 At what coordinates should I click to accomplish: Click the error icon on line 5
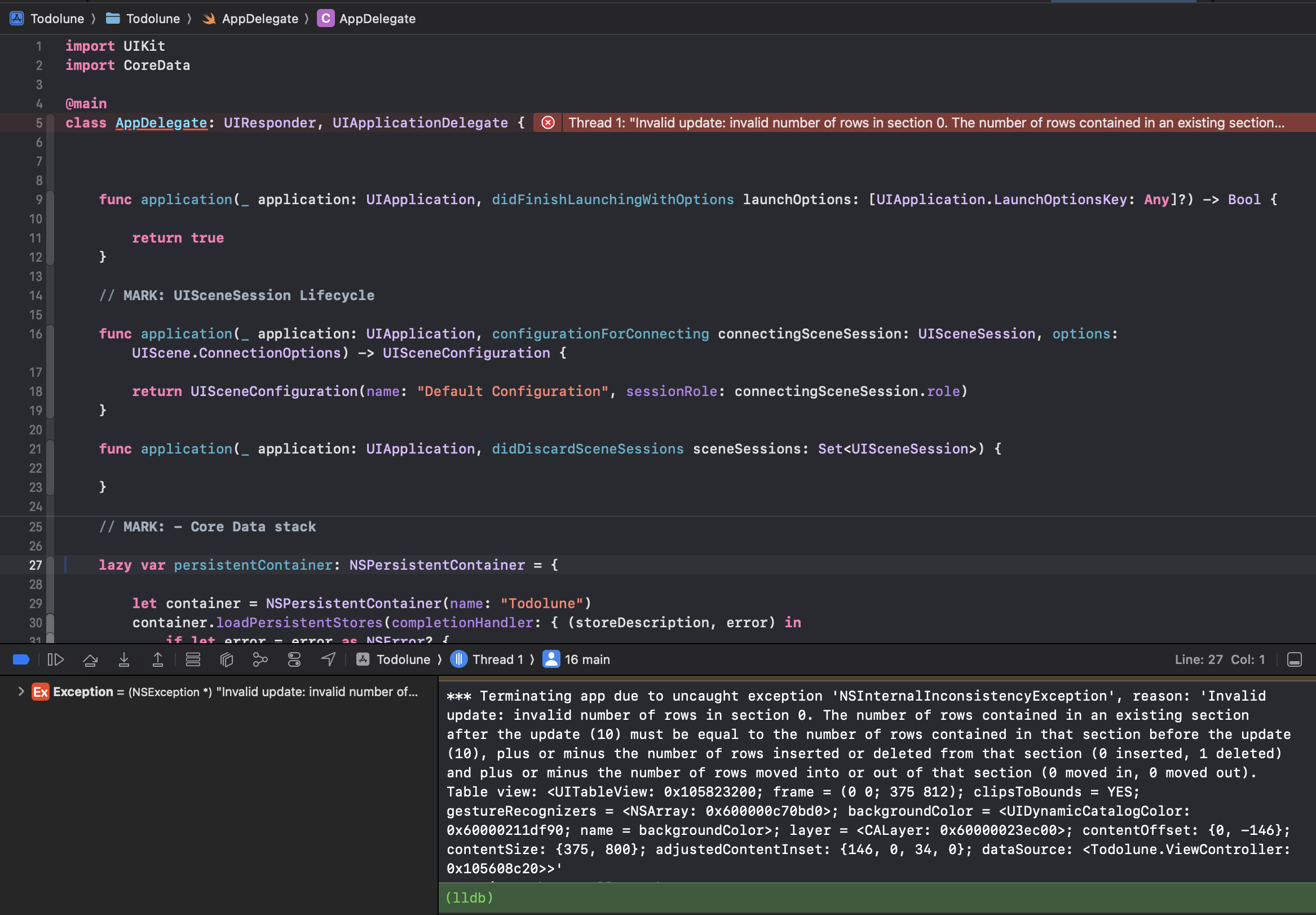pos(547,122)
